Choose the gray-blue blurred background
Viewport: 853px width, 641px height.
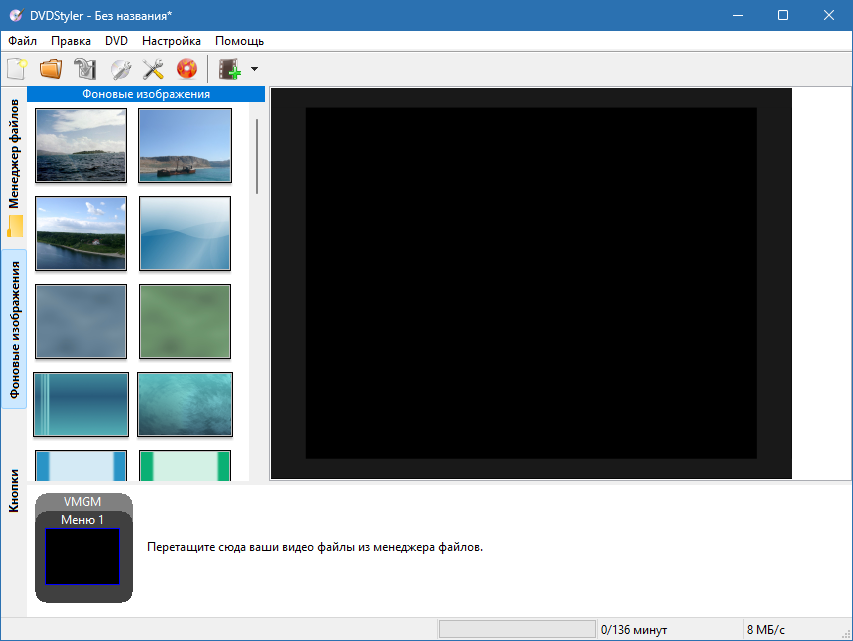pyautogui.click(x=81, y=322)
